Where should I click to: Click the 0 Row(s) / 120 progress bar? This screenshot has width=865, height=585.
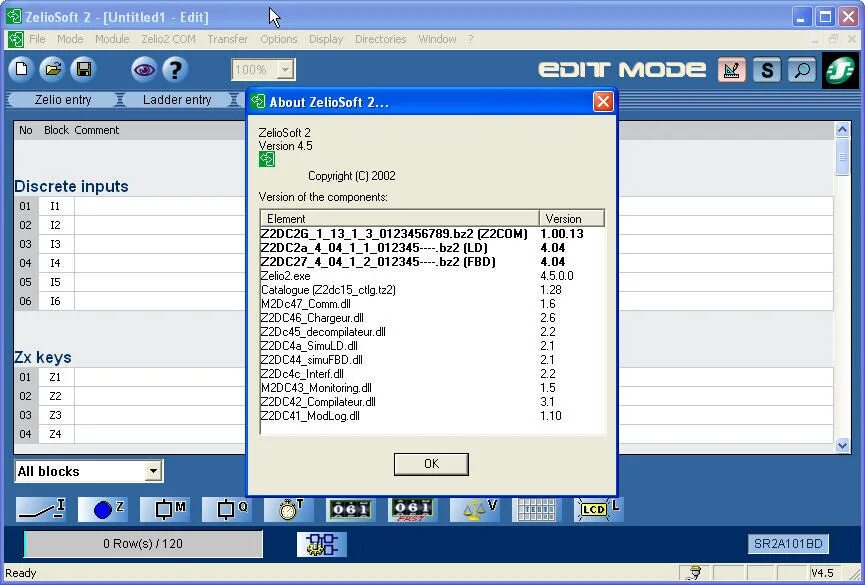click(x=143, y=544)
